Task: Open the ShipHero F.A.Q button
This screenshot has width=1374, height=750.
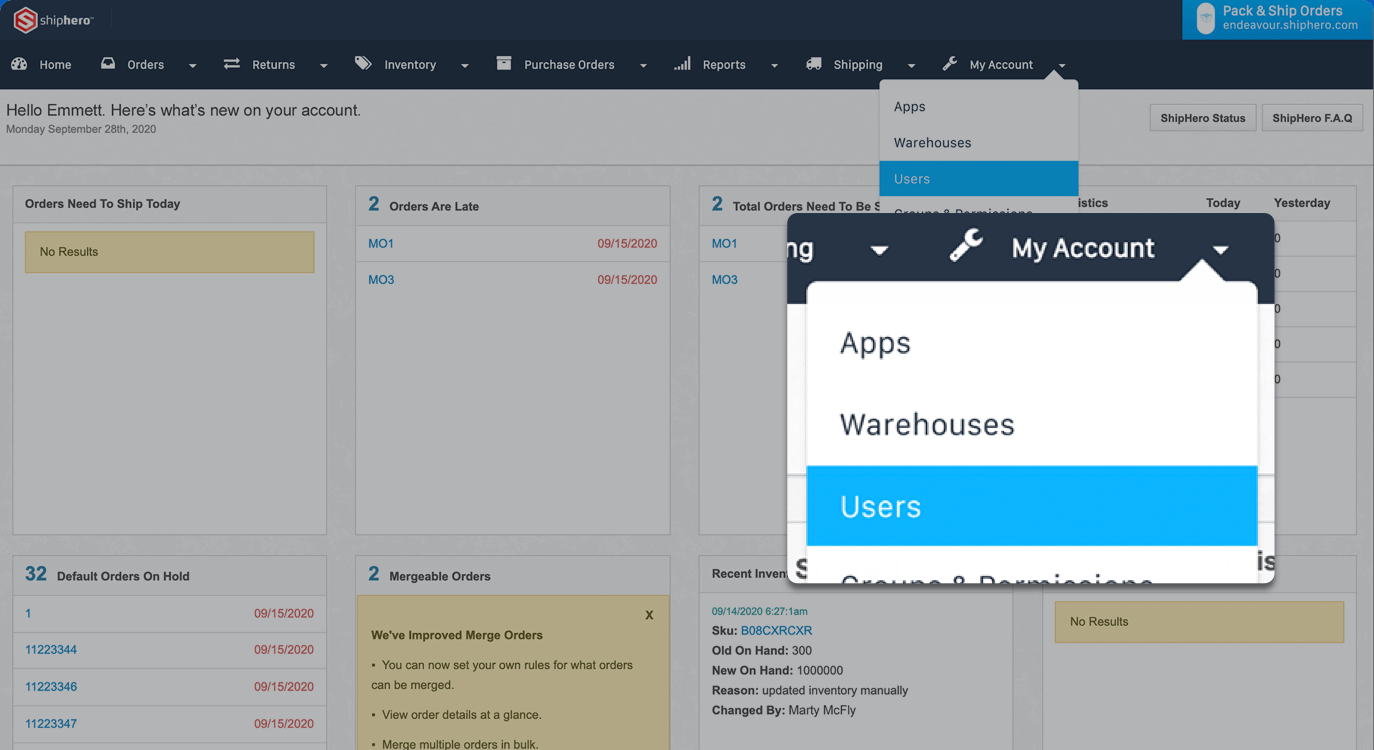Action: click(x=1312, y=118)
